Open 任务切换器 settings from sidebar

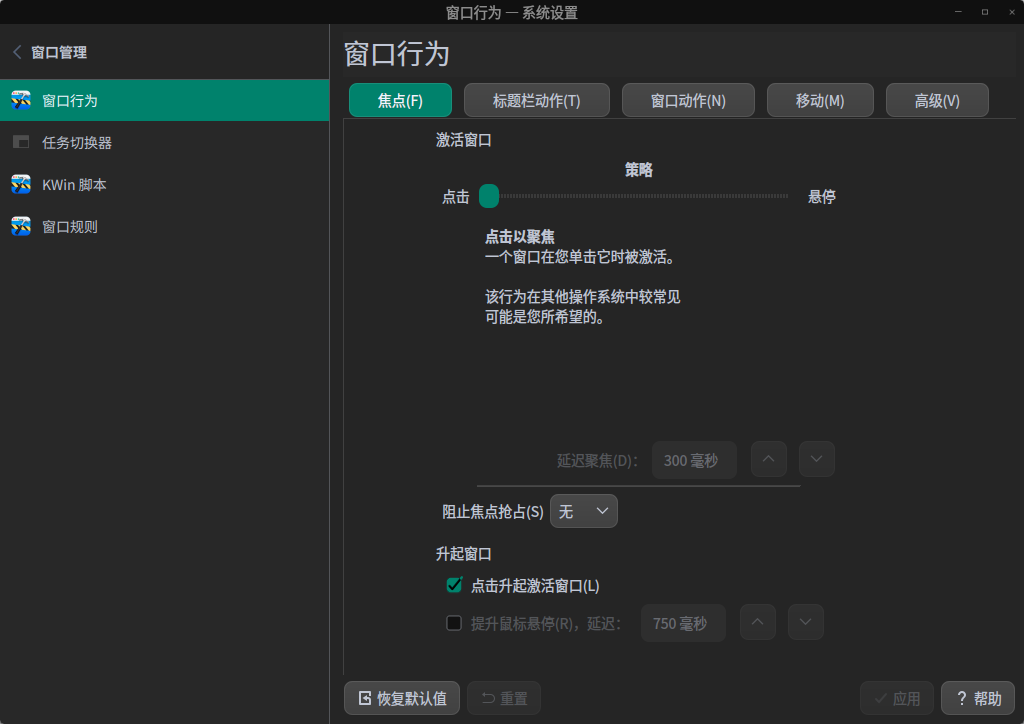click(80, 141)
